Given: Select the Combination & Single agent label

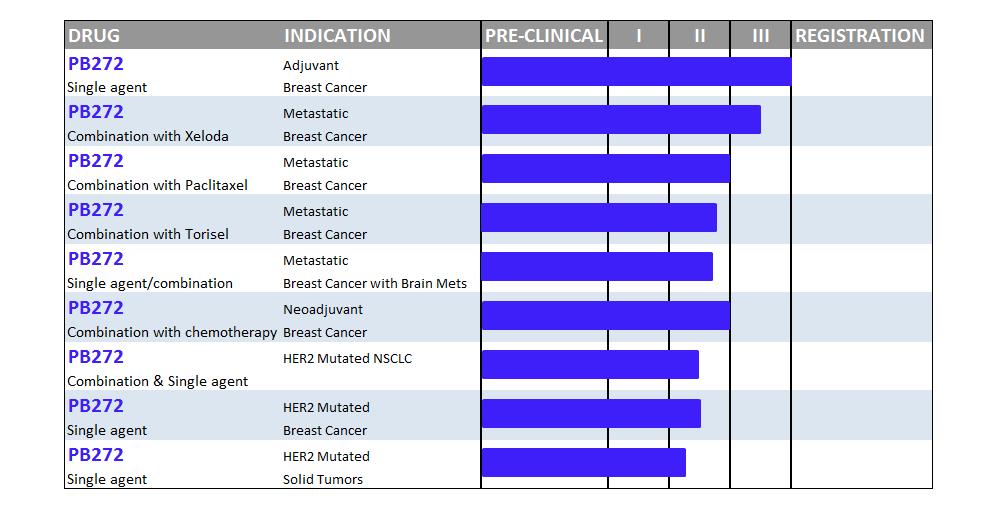Looking at the screenshot, I should pos(157,381).
